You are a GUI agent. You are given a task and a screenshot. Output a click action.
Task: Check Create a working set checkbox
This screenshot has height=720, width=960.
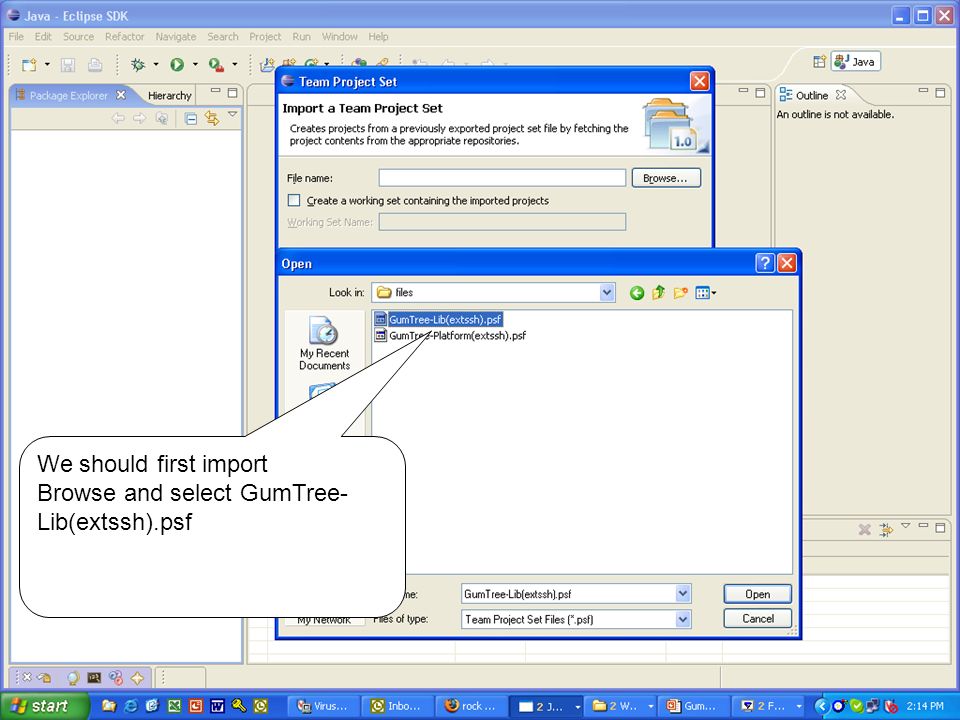pyautogui.click(x=294, y=200)
